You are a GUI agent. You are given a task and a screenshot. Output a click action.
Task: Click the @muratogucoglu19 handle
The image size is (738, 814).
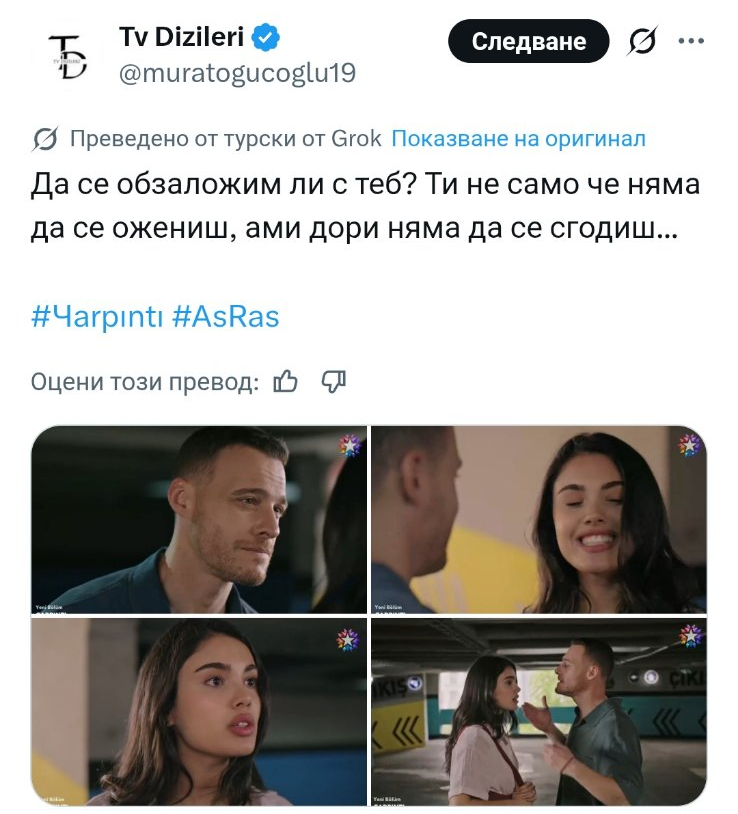point(237,73)
